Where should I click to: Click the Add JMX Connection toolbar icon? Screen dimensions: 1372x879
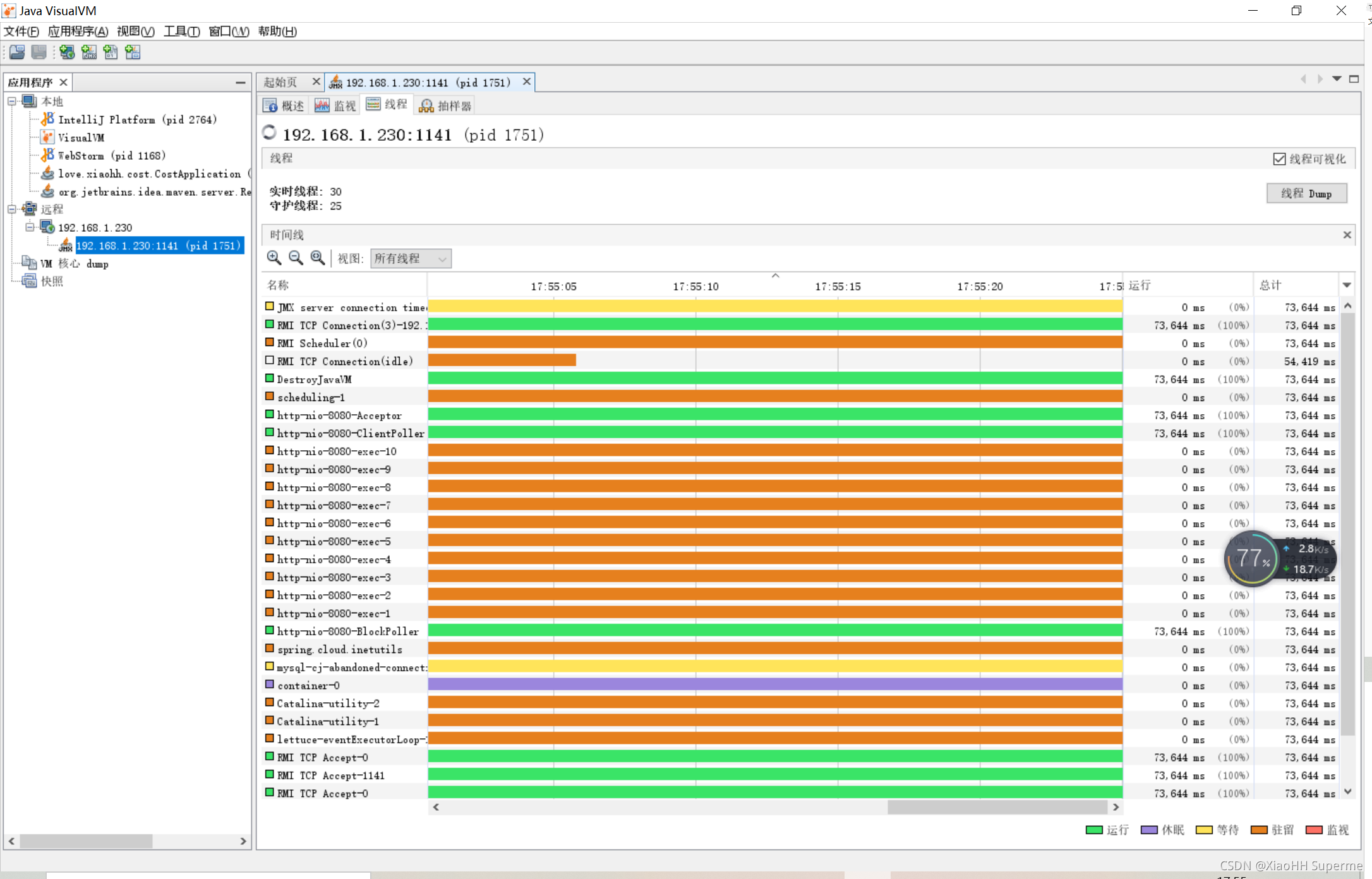(x=89, y=52)
